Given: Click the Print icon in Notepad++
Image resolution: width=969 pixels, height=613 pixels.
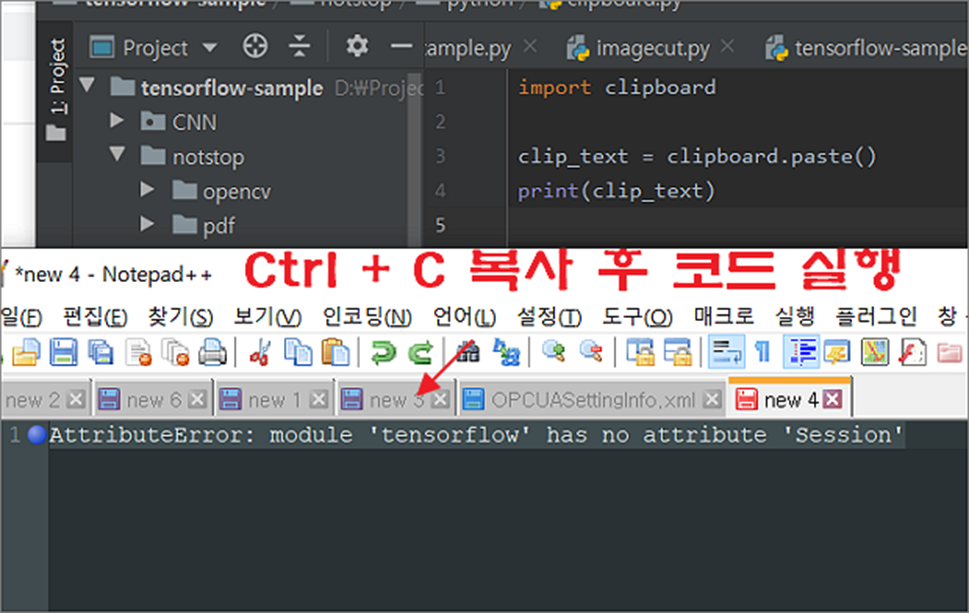Looking at the screenshot, I should [x=212, y=353].
